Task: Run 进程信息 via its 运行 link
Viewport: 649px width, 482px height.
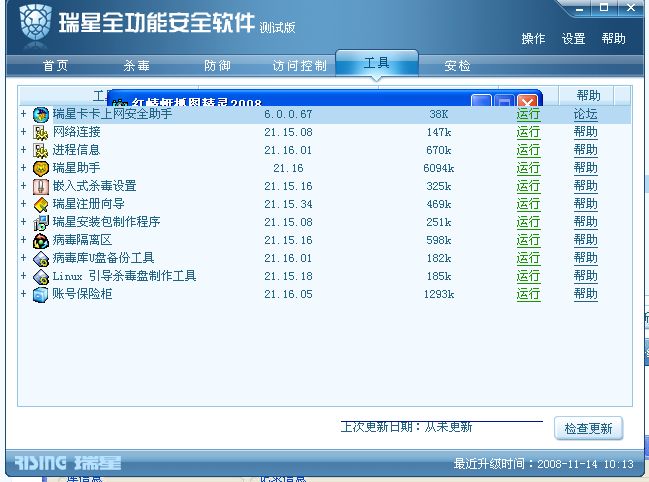Action: pos(528,150)
